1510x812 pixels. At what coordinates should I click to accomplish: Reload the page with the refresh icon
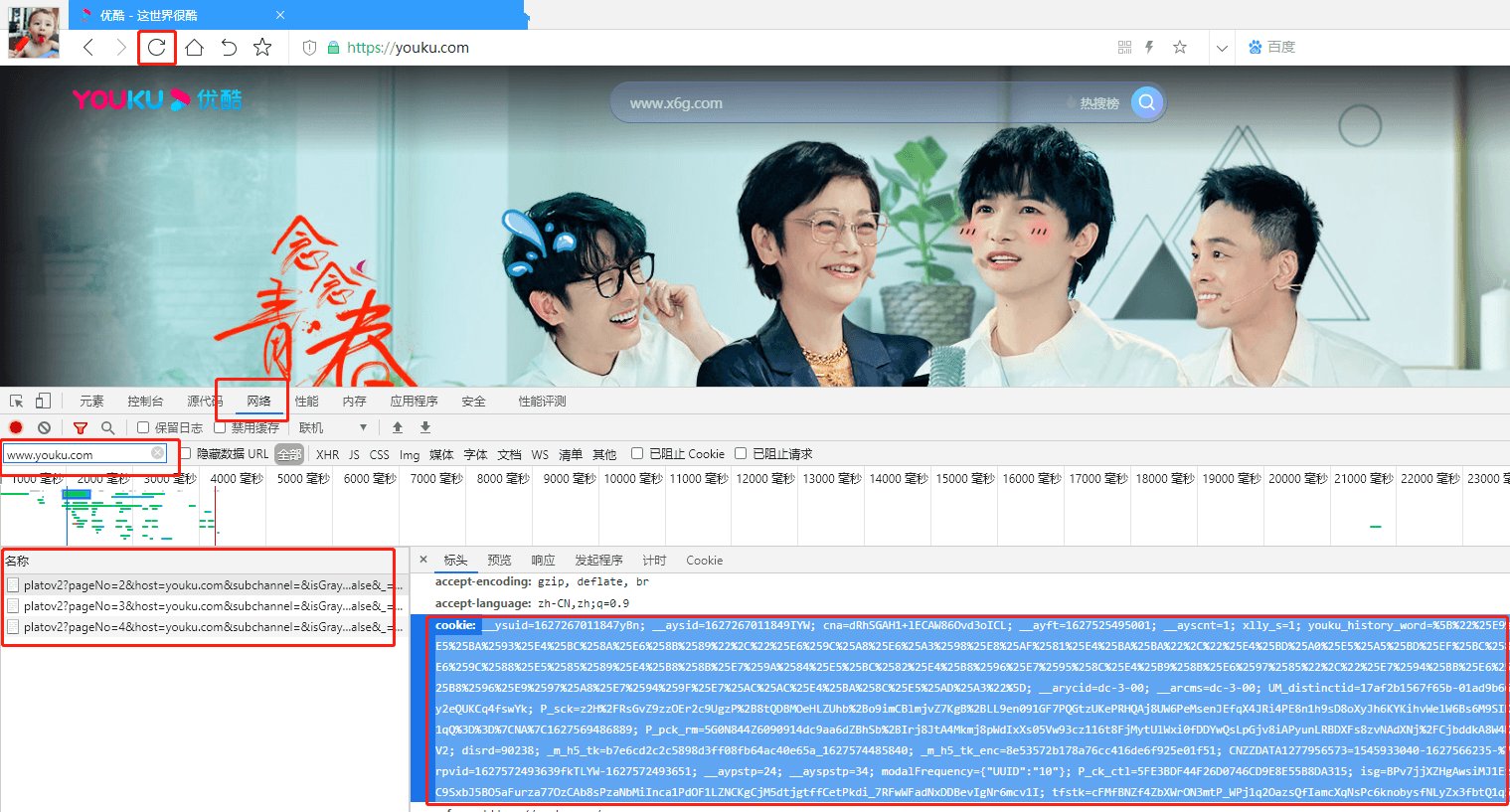[x=157, y=47]
